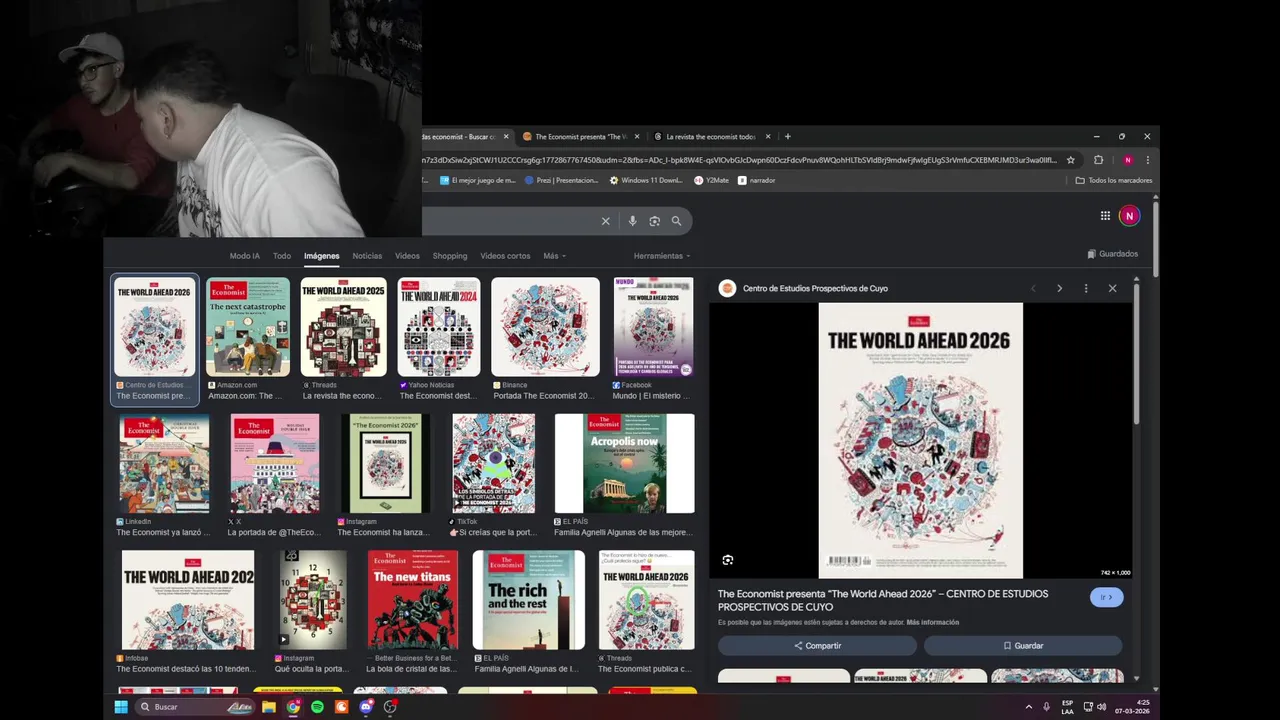
Task: Start voice search with microphone icon
Action: pyautogui.click(x=632, y=221)
